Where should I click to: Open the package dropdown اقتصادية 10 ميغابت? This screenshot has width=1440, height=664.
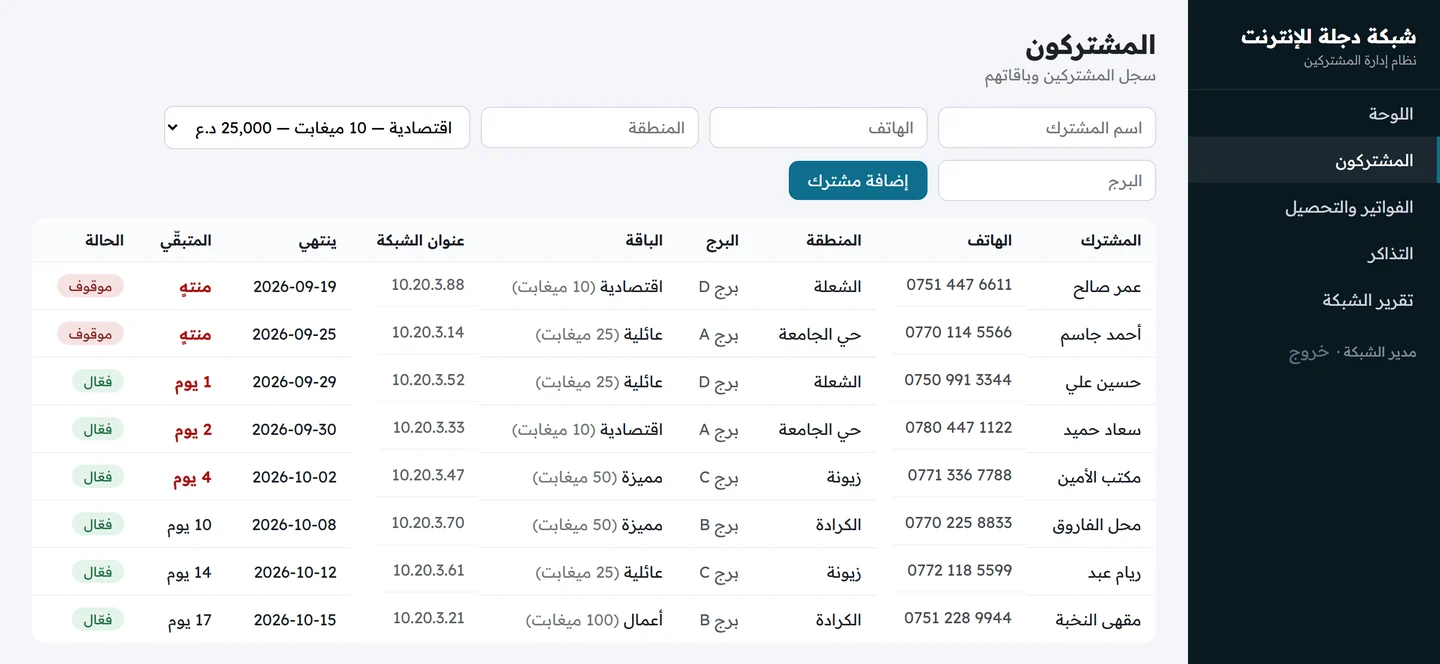tap(317, 128)
